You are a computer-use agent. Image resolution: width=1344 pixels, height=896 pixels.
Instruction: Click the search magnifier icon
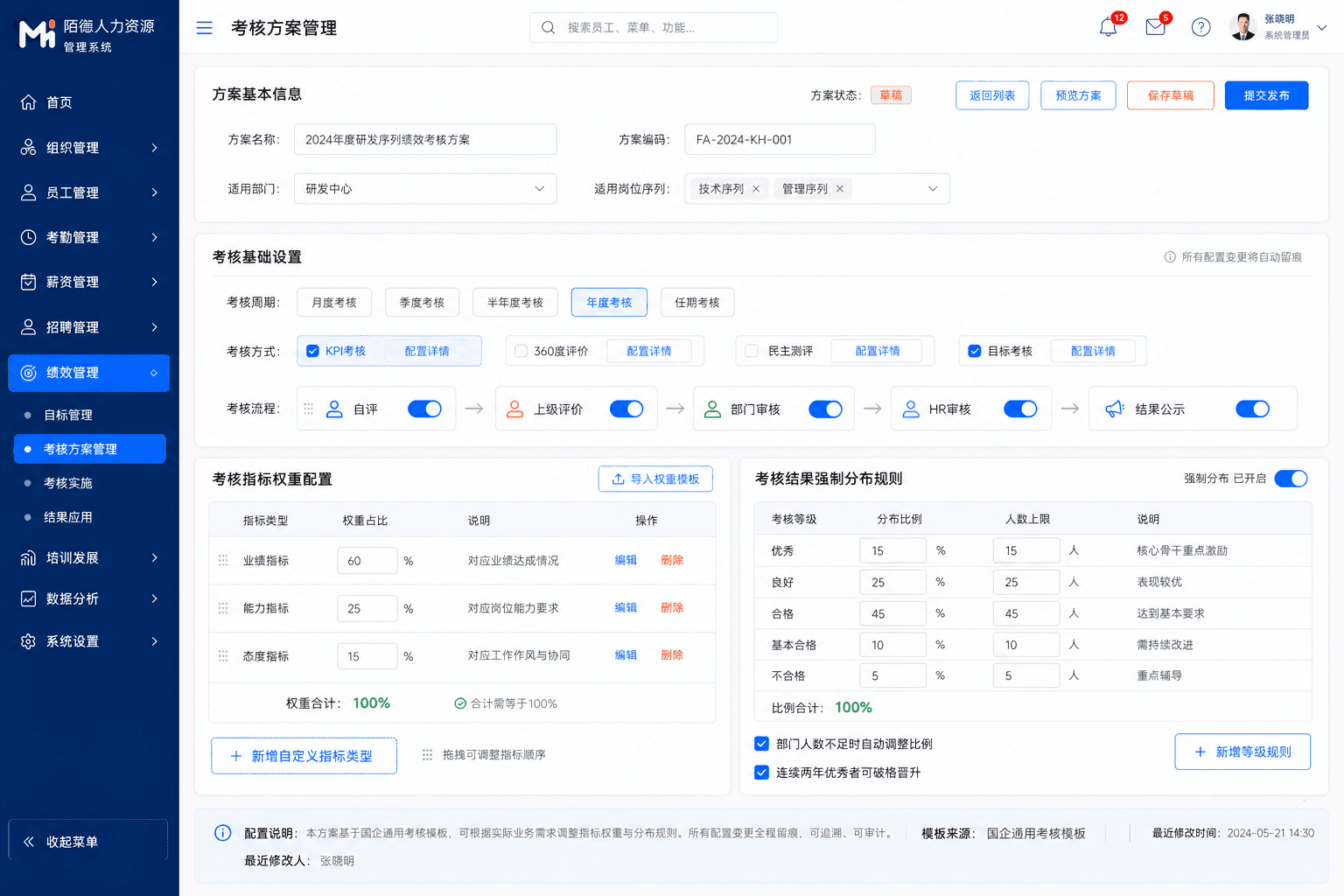pos(549,28)
